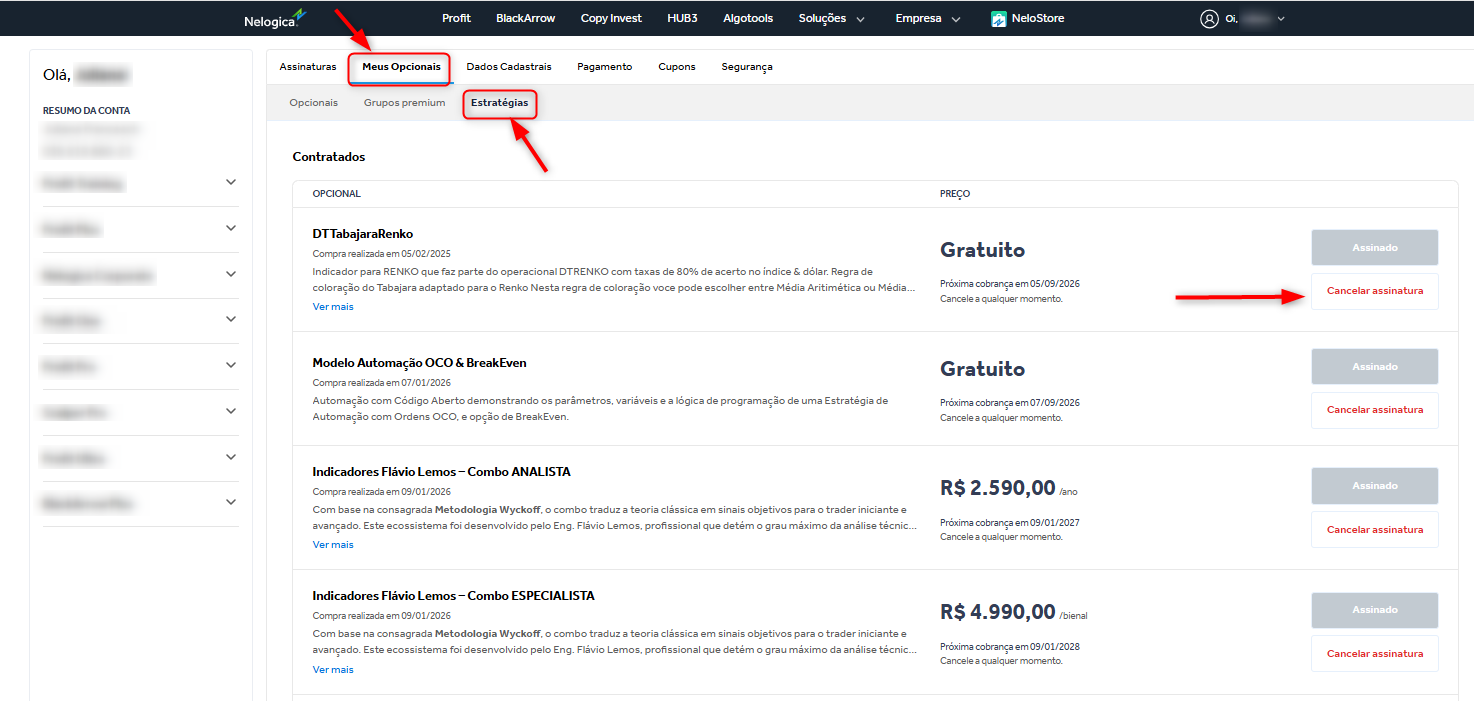Open Copy Invest in top navigation
The height and width of the screenshot is (701, 1474).
tap(612, 18)
